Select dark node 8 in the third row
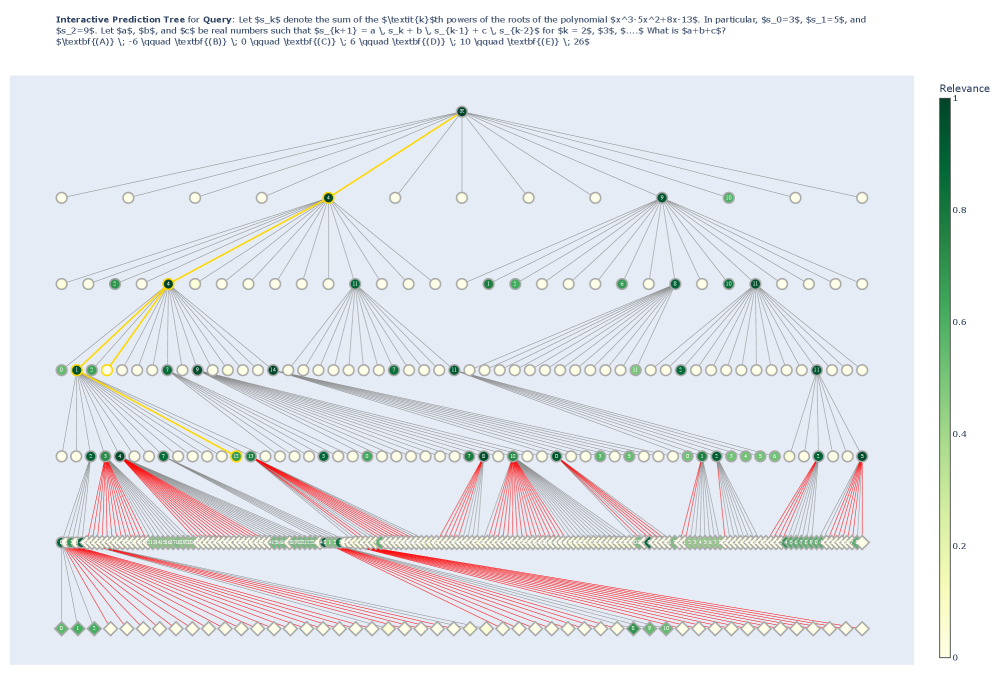 pos(675,284)
